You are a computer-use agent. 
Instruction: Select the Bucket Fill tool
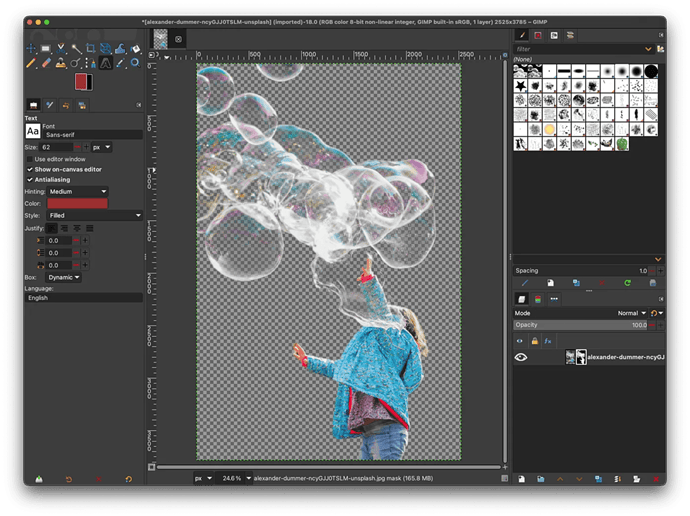coord(136,48)
